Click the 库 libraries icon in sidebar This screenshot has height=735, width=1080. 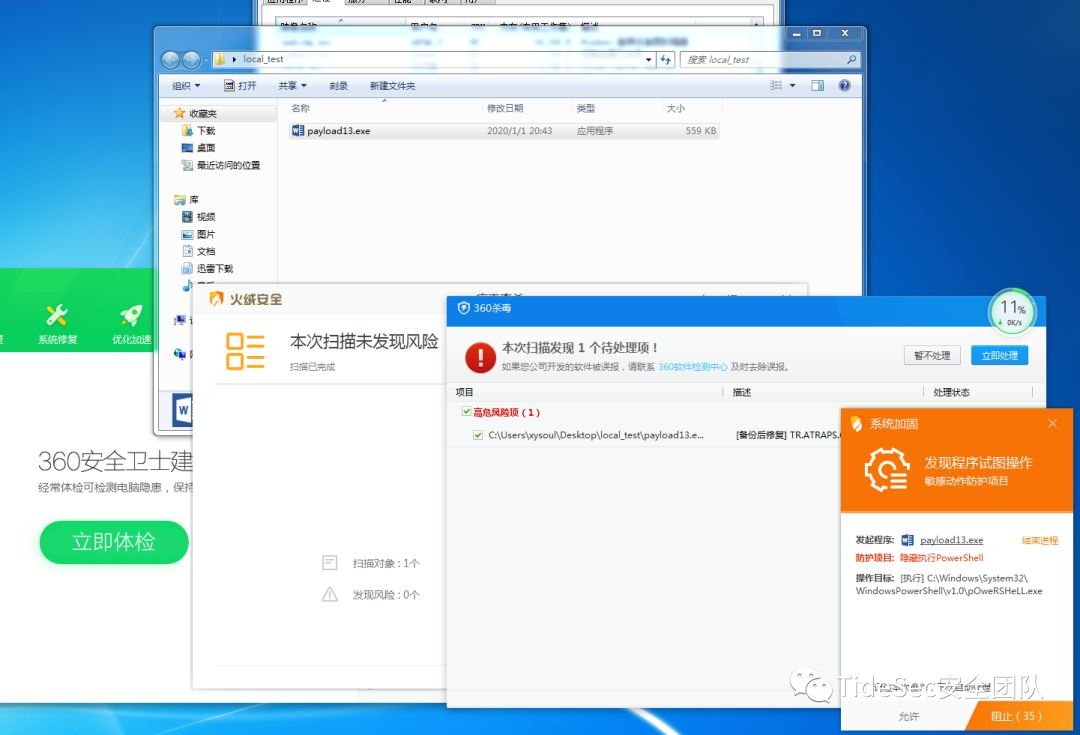(180, 199)
